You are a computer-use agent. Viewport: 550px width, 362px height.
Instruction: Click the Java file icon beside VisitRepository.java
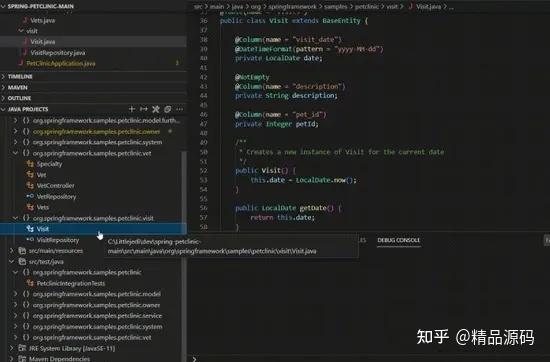25,52
